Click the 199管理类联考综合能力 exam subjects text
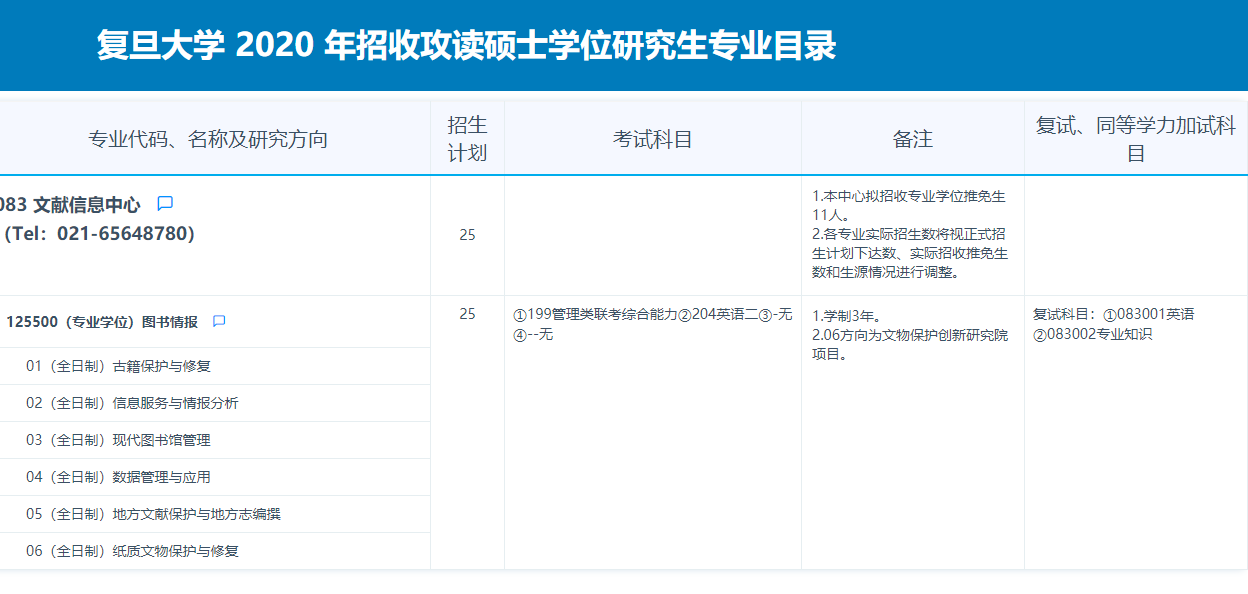This screenshot has height=594, width=1248. (x=651, y=324)
